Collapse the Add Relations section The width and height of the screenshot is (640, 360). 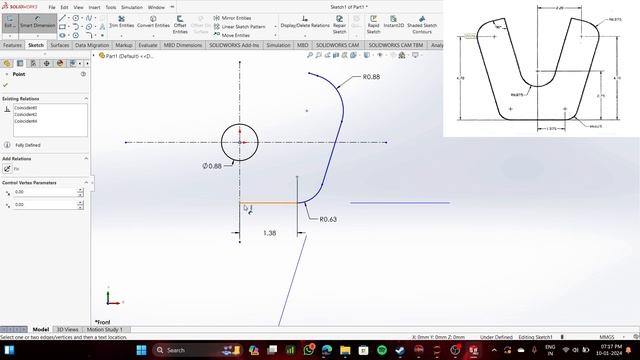point(86,158)
